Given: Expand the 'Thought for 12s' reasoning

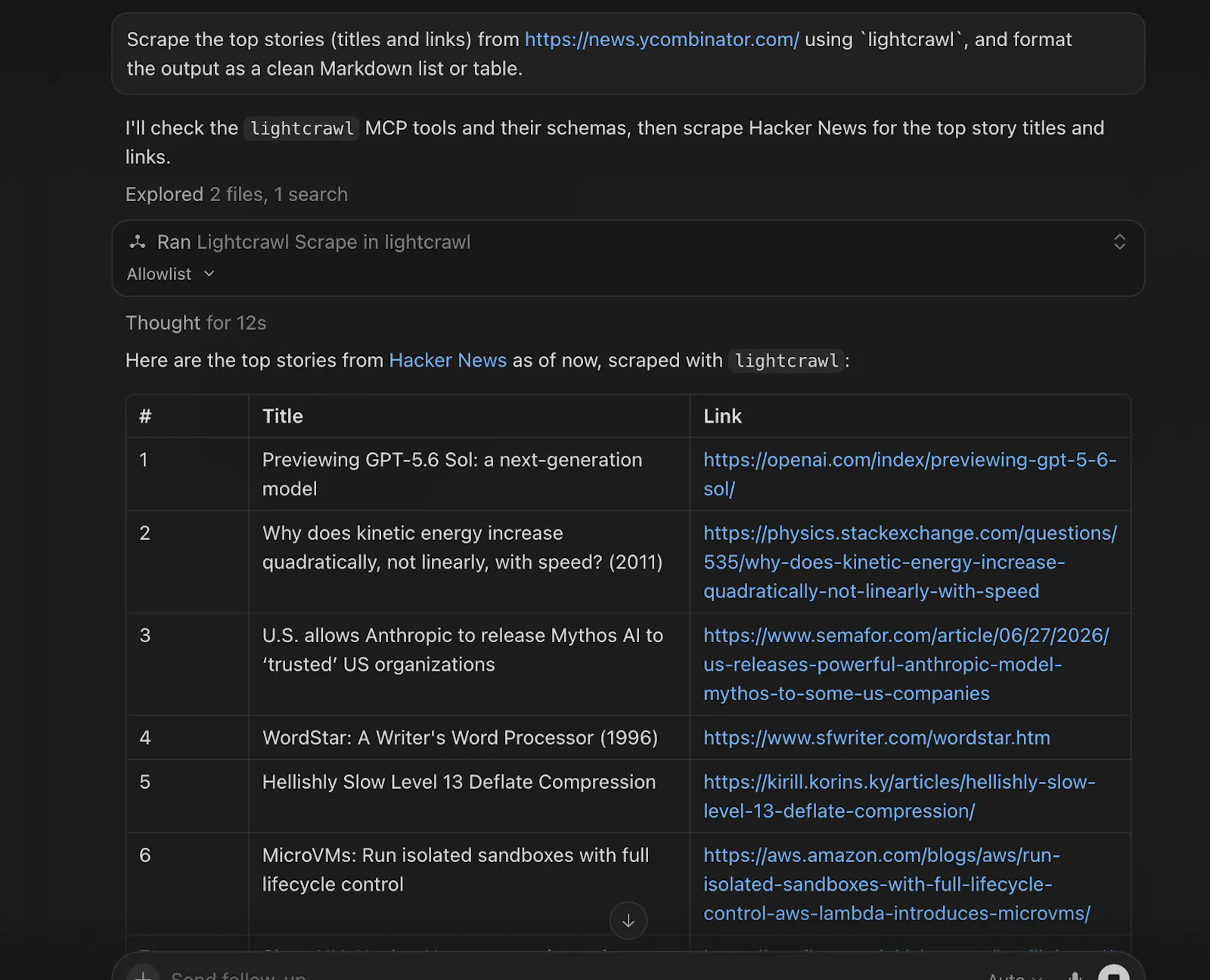Looking at the screenshot, I should [x=196, y=323].
